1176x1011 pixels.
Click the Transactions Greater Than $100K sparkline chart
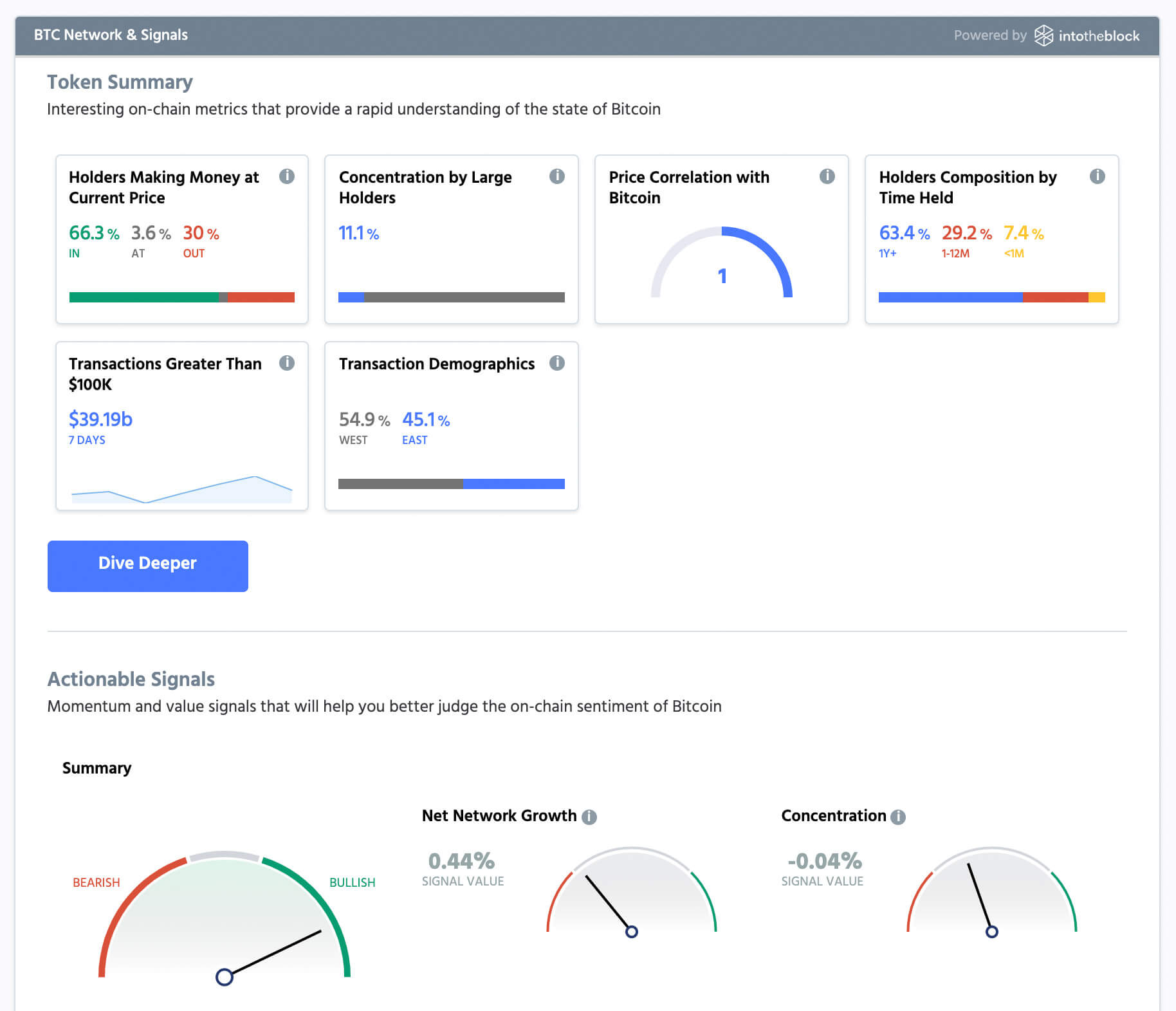[x=182, y=489]
